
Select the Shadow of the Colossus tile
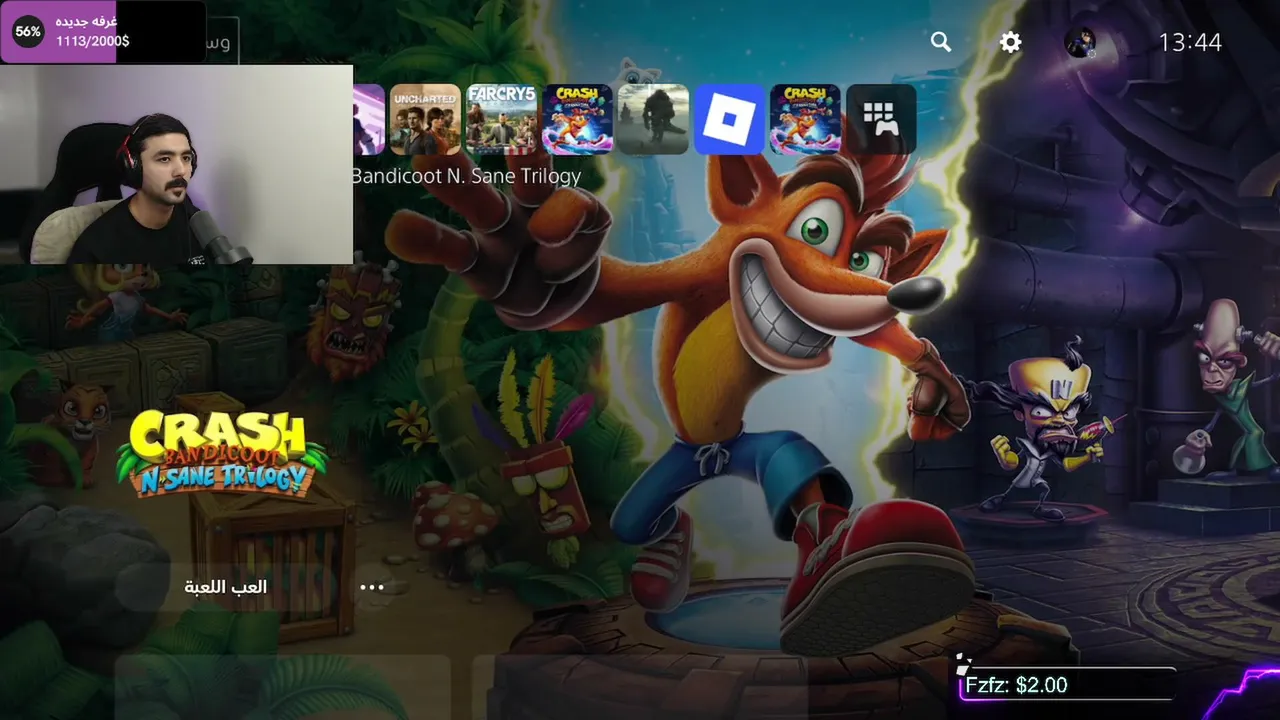pos(653,119)
